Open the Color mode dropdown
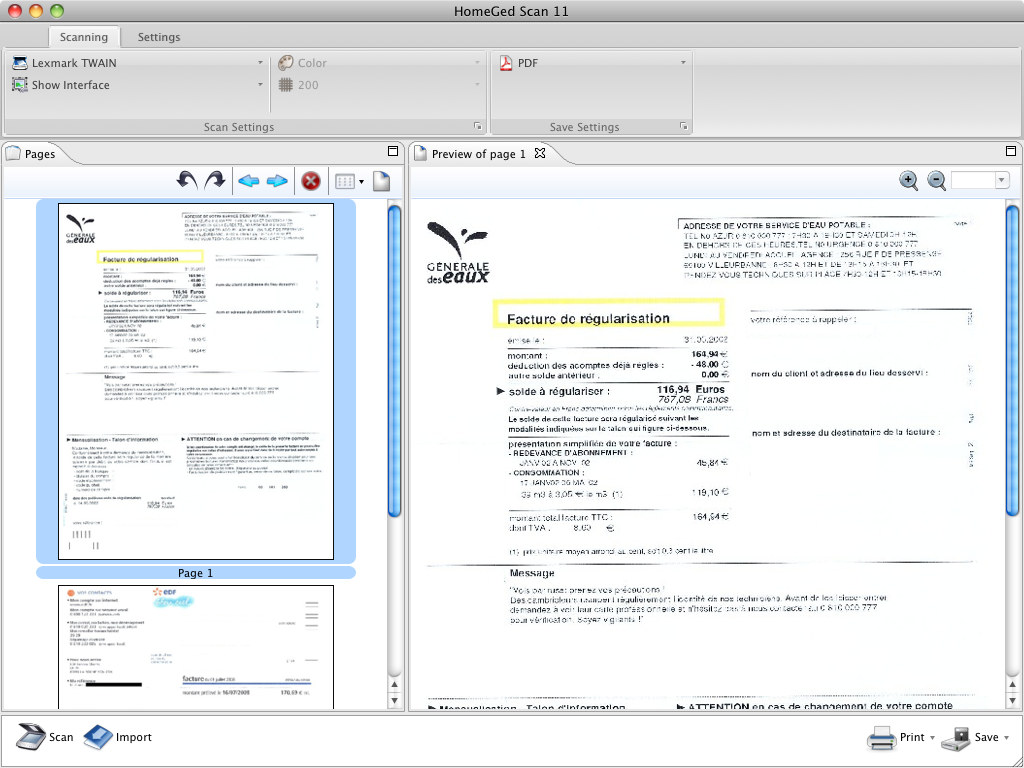Screen dimensions: 1024x768 pos(477,63)
